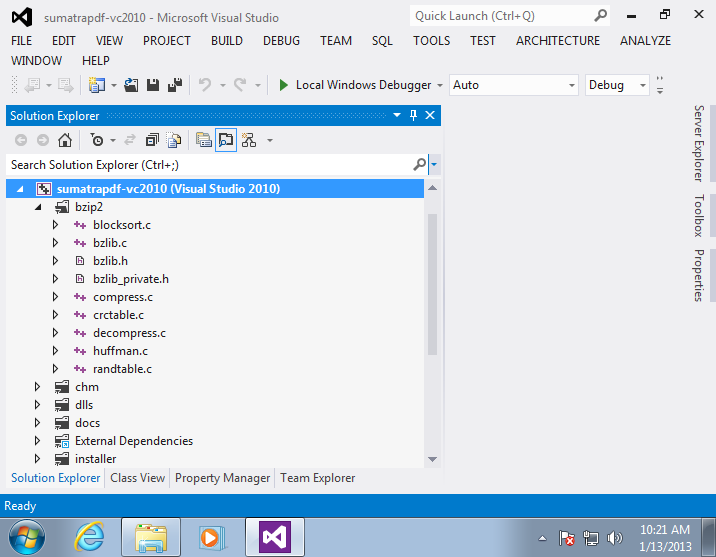Open Windows Explorer from taskbar

coord(151,537)
